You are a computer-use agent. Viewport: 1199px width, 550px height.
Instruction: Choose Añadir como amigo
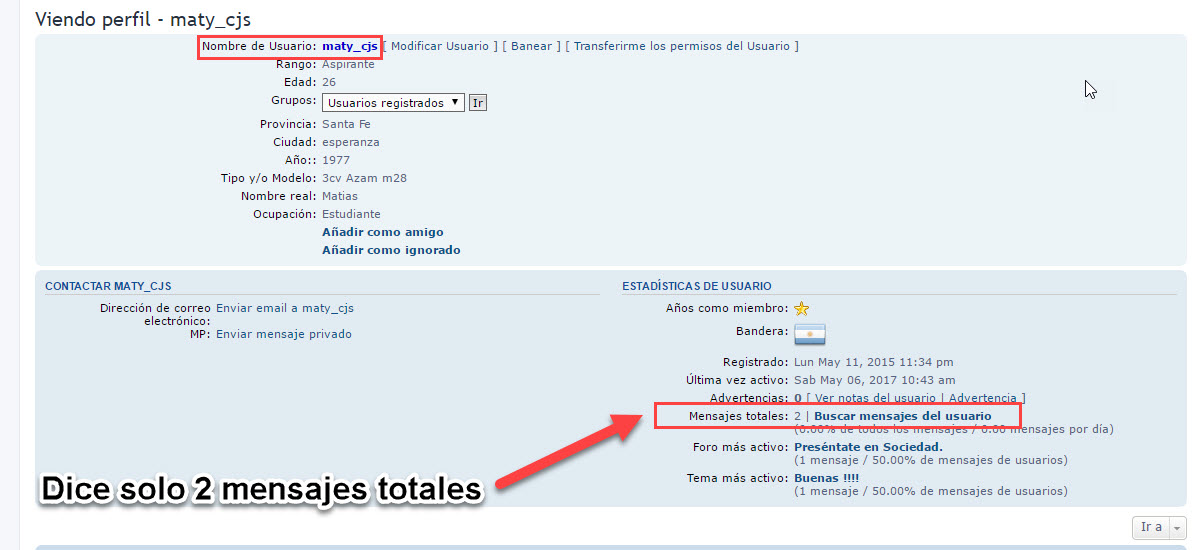pos(382,232)
